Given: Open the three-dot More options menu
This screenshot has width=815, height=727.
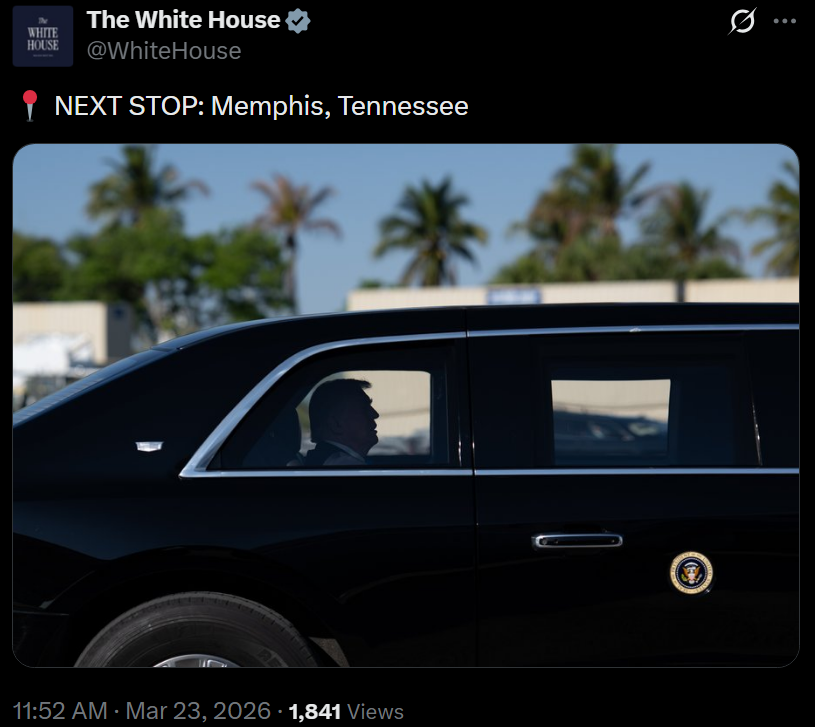Looking at the screenshot, I should click(785, 21).
